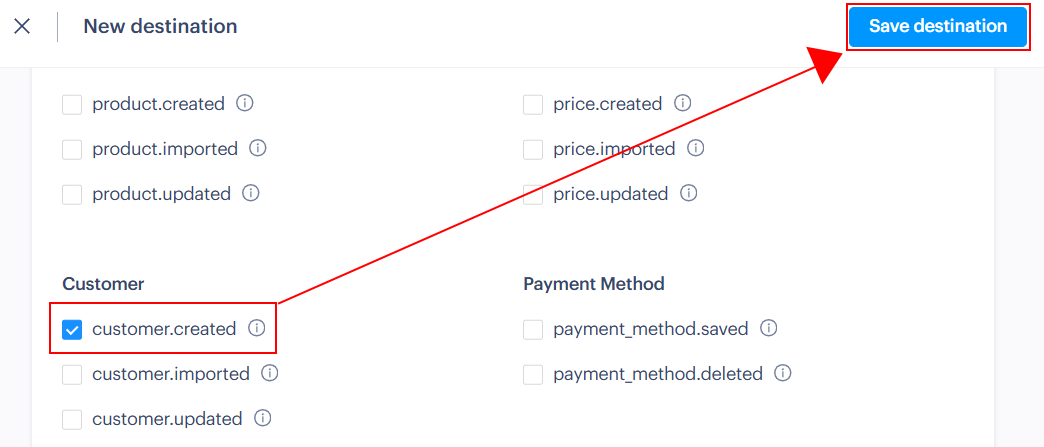Click info icon next to customer.updated
Image resolution: width=1044 pixels, height=447 pixels.
(262, 418)
